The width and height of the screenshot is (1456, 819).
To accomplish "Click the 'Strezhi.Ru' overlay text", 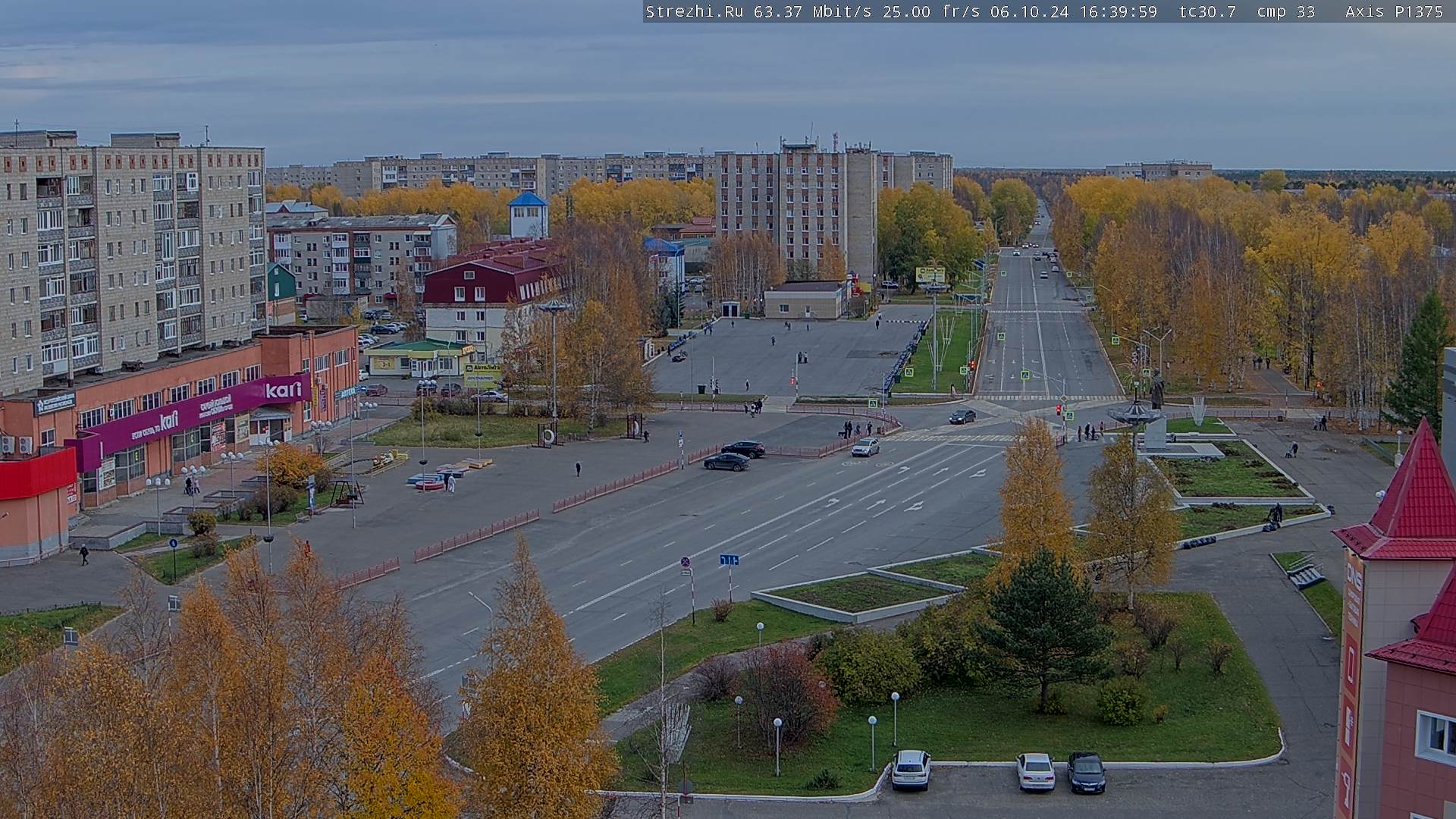I will click(x=694, y=11).
